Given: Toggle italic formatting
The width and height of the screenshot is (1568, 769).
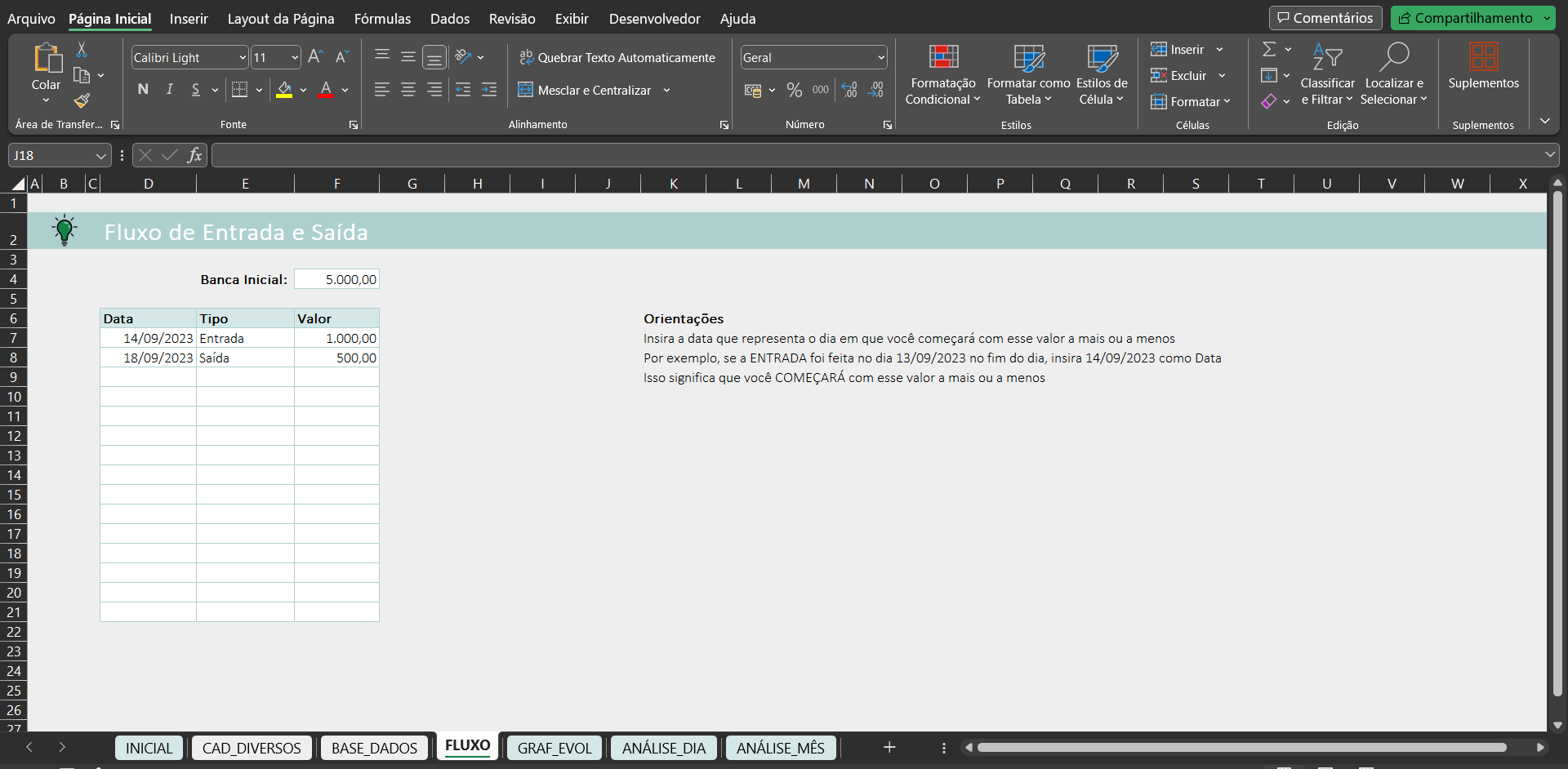Looking at the screenshot, I should point(170,90).
